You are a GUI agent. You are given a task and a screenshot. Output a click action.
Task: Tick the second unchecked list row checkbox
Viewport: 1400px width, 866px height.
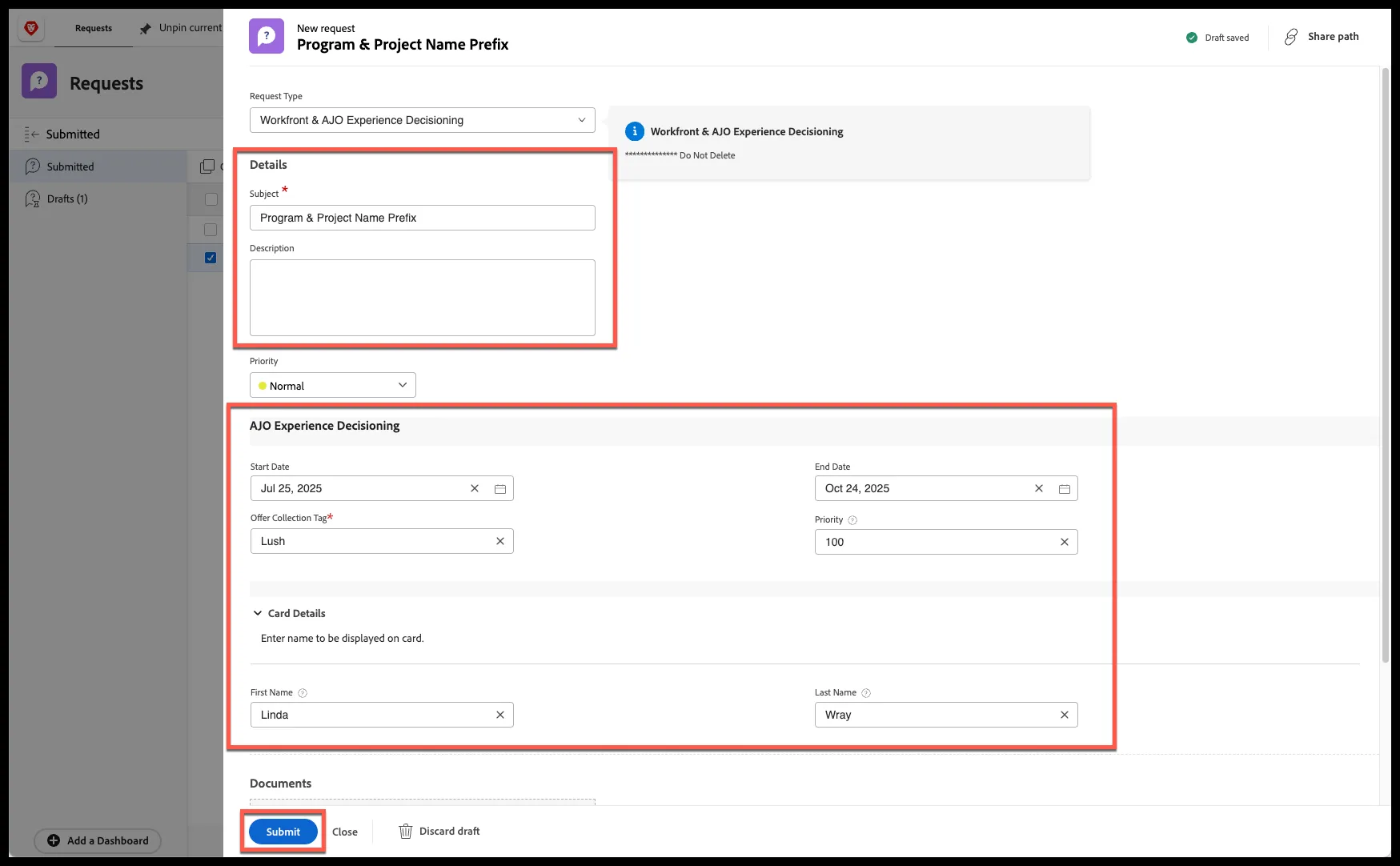tap(211, 230)
